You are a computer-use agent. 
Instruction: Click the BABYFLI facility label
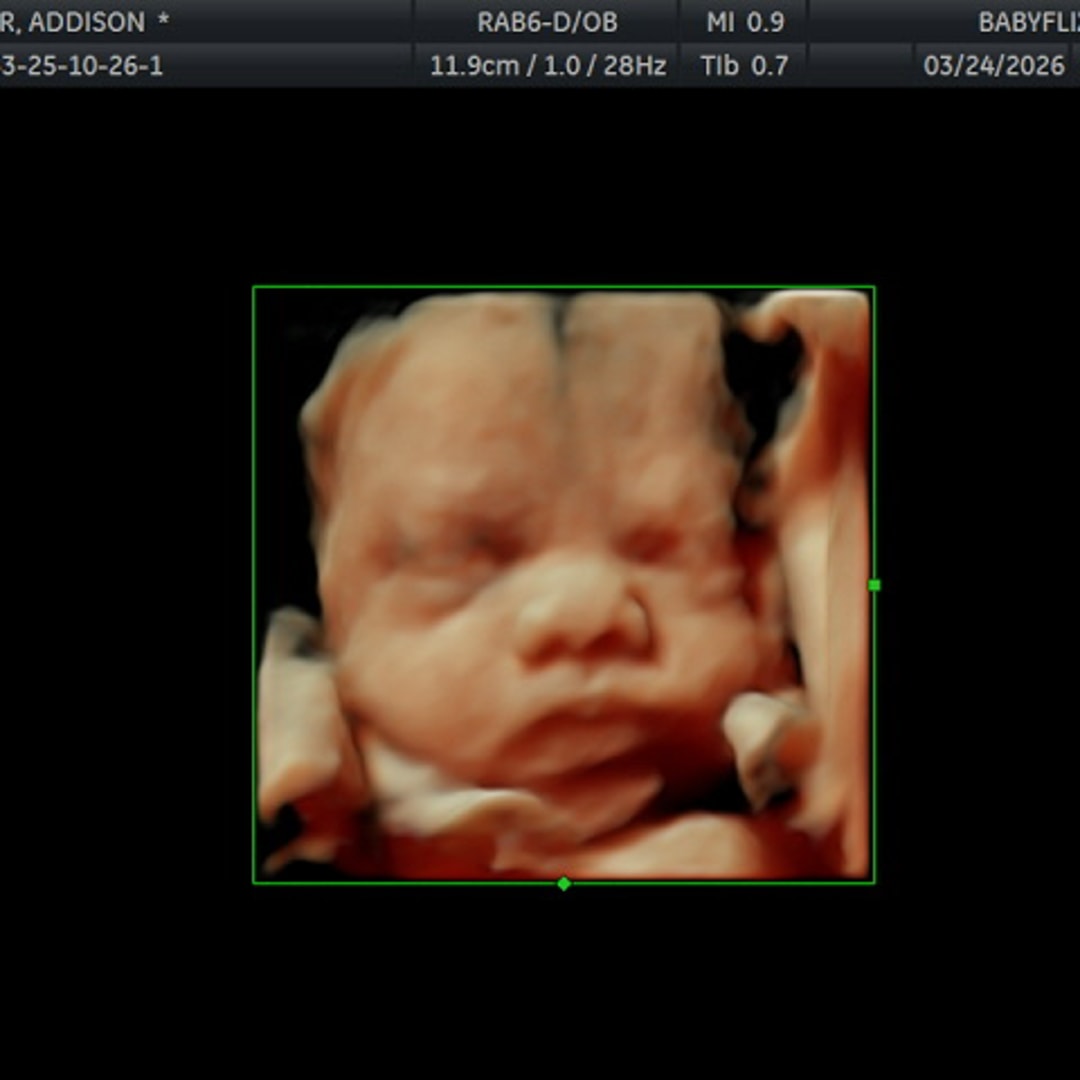[1027, 22]
